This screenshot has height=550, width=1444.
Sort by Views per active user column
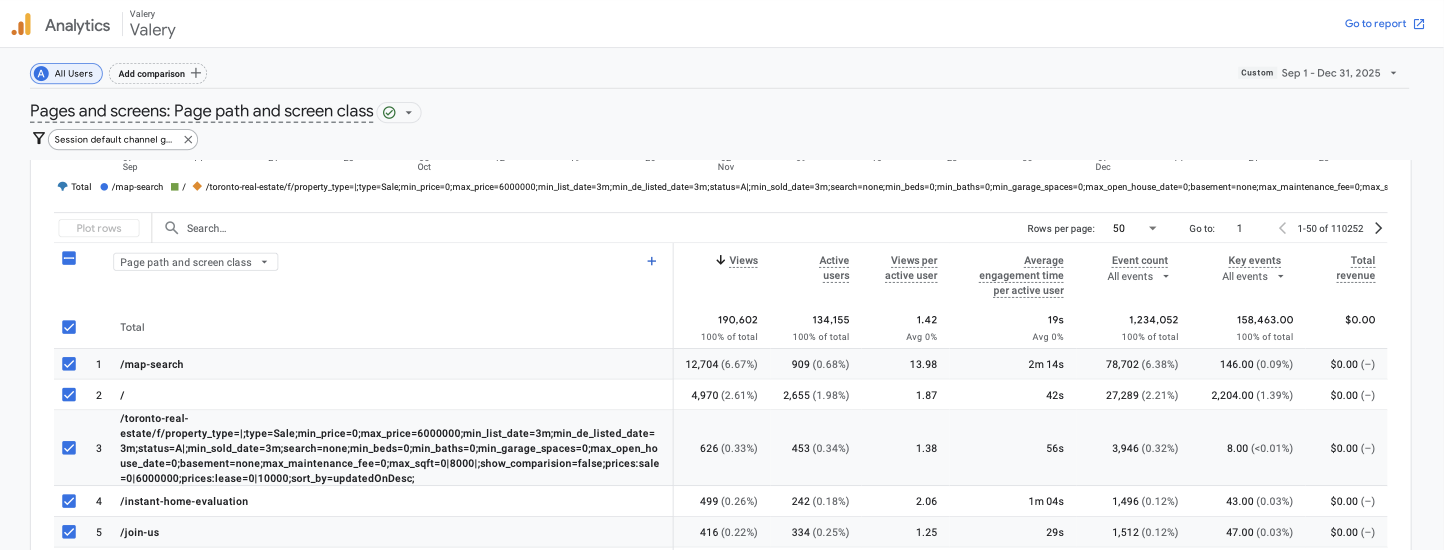[x=911, y=268]
